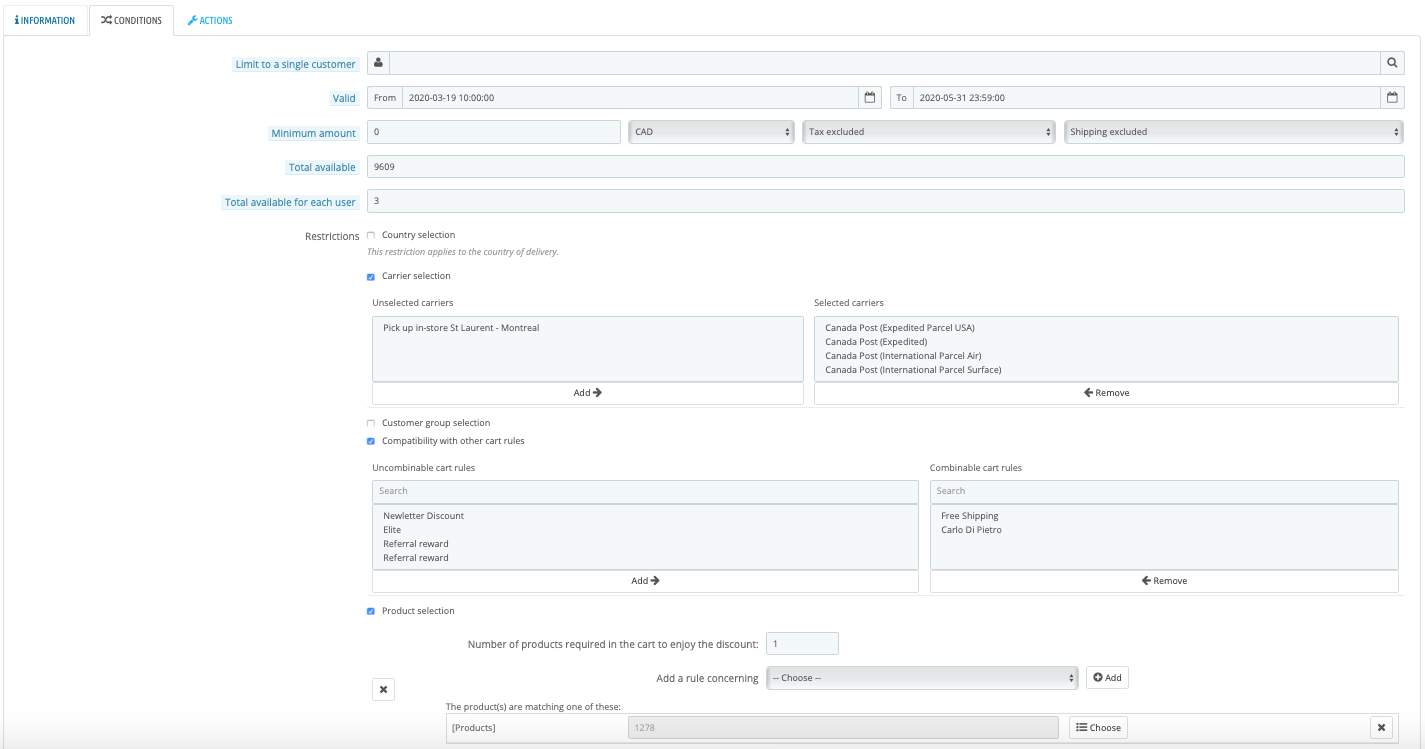The height and width of the screenshot is (749, 1425).
Task: Uncheck the Carrier selection checkbox
Action: point(371,276)
